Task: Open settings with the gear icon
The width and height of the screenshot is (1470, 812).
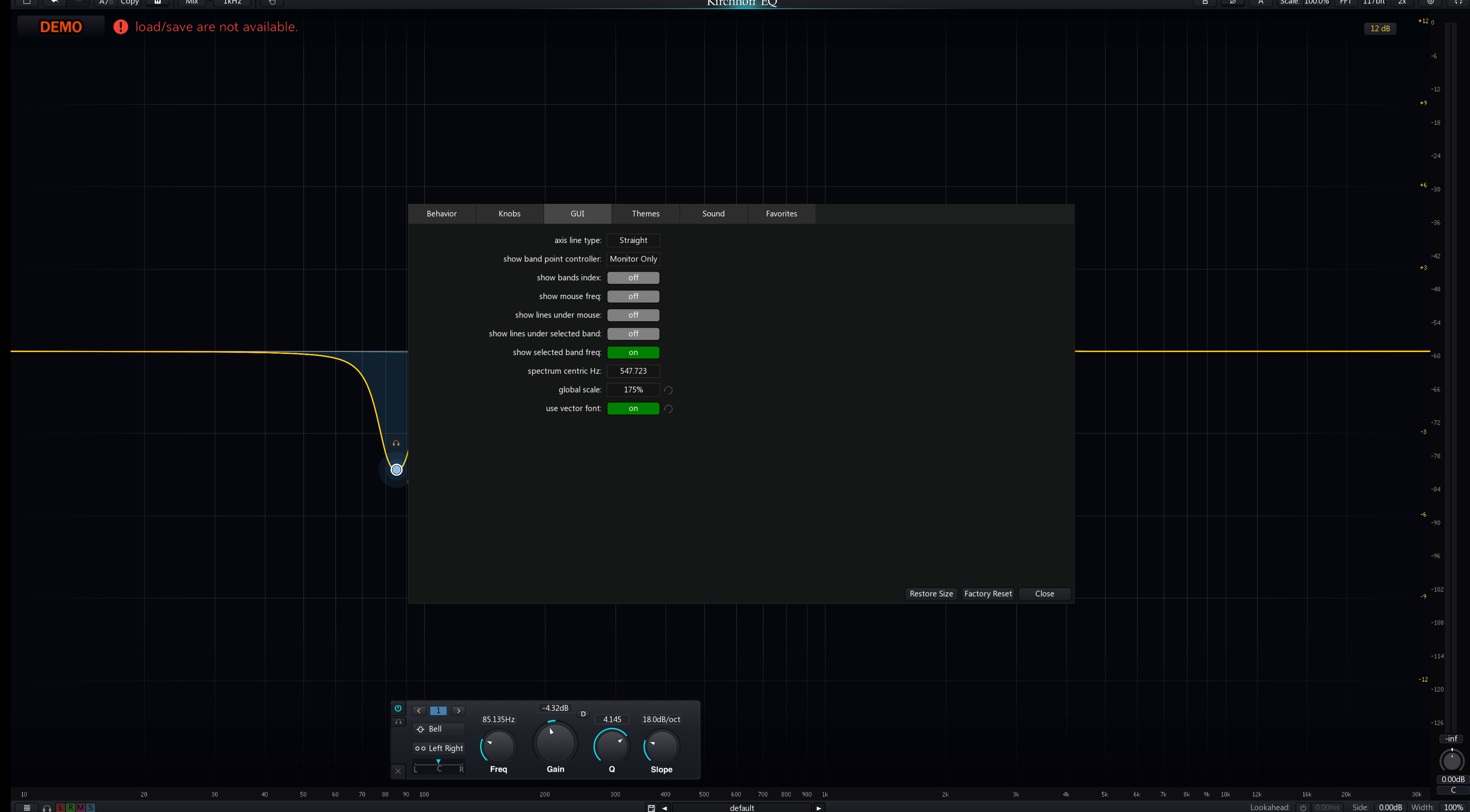Action: (x=1431, y=2)
